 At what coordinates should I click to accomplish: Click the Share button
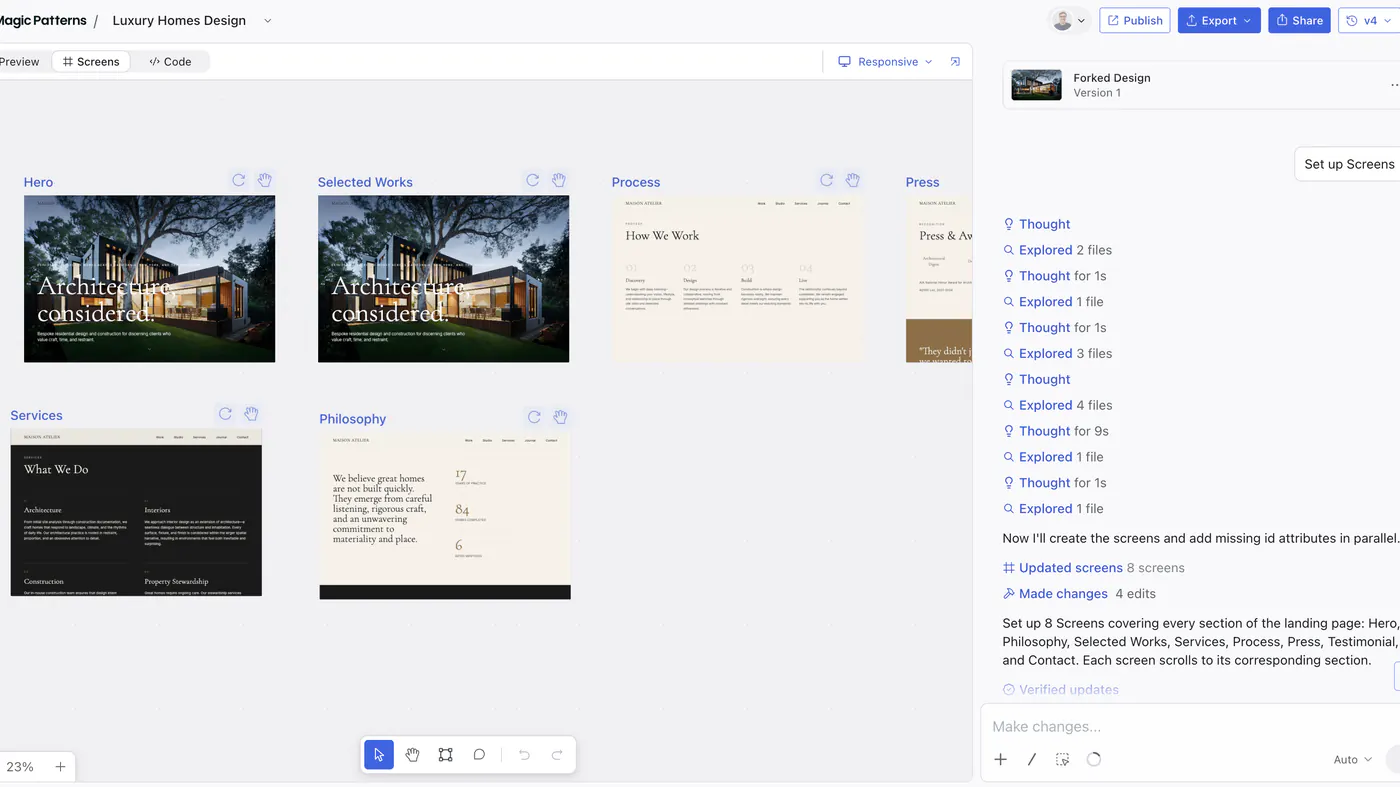coord(1299,20)
